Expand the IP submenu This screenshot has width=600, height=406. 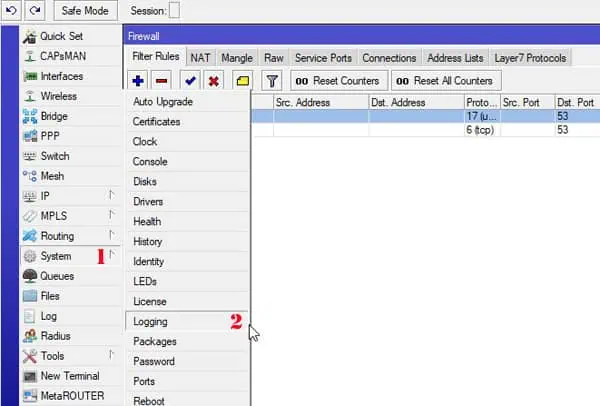(x=70, y=196)
